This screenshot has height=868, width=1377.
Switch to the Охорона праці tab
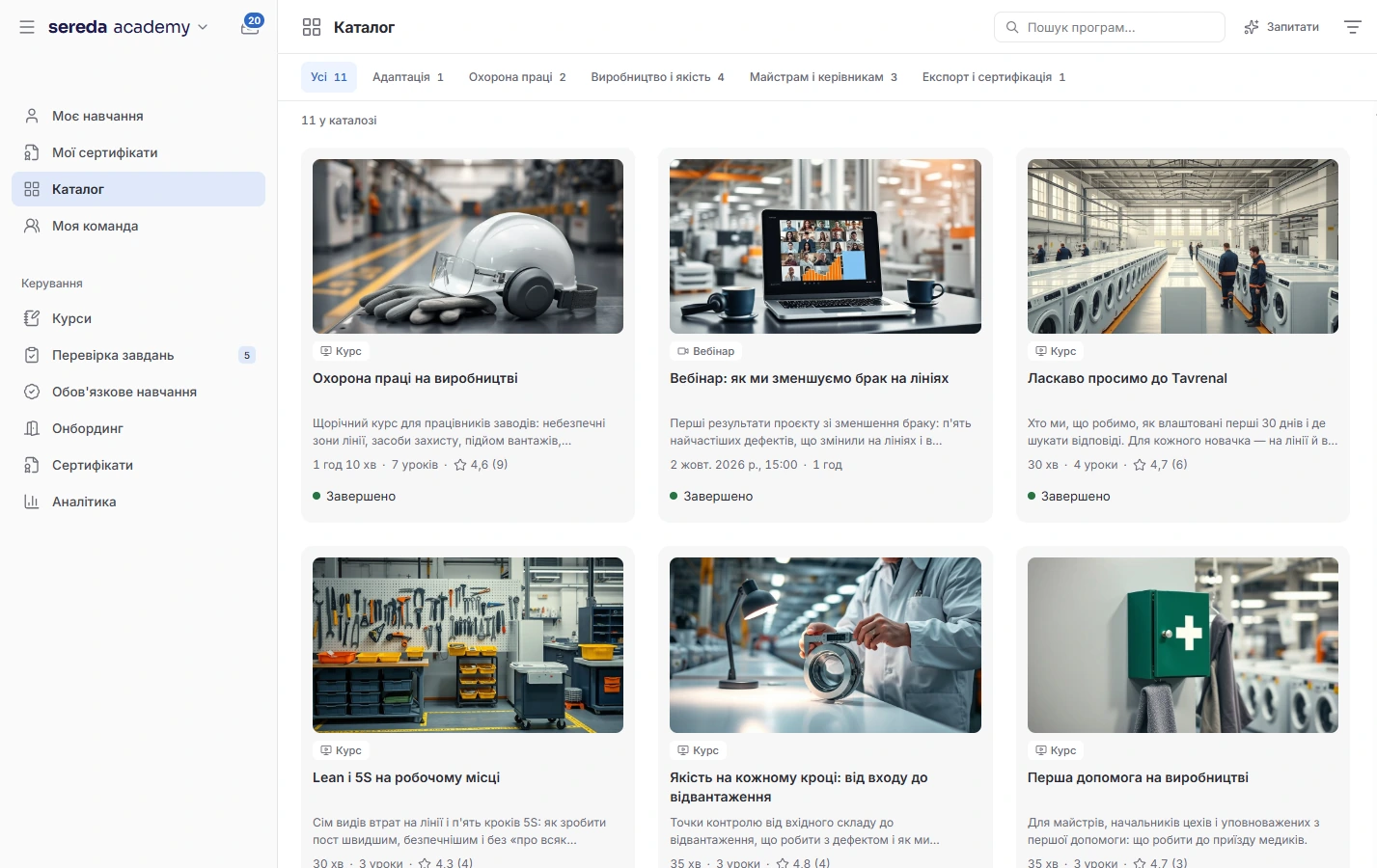(517, 77)
